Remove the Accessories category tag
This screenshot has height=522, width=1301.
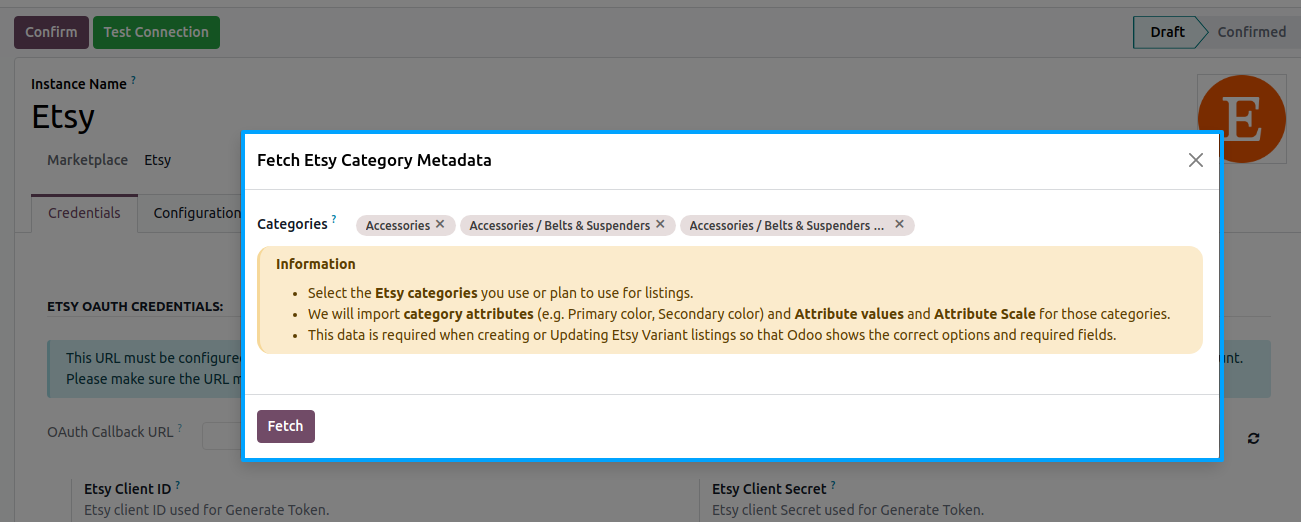(440, 225)
